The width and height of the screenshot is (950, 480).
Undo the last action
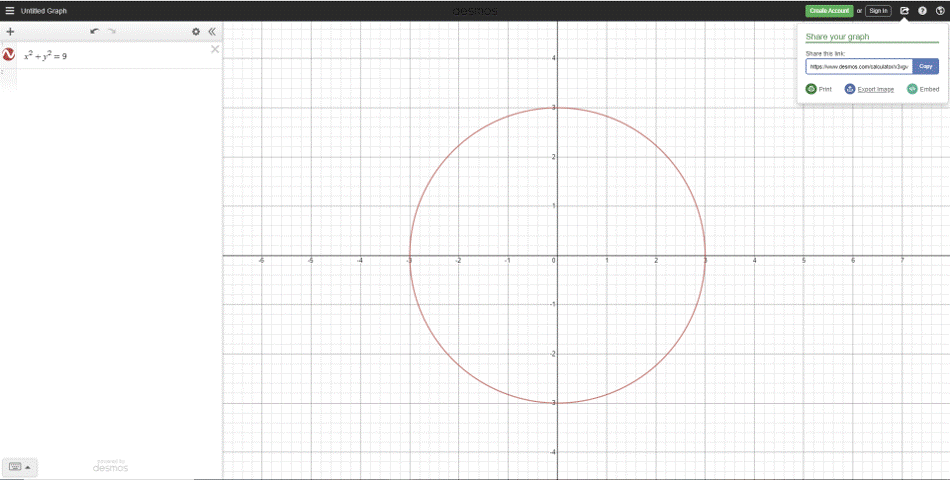(x=94, y=32)
